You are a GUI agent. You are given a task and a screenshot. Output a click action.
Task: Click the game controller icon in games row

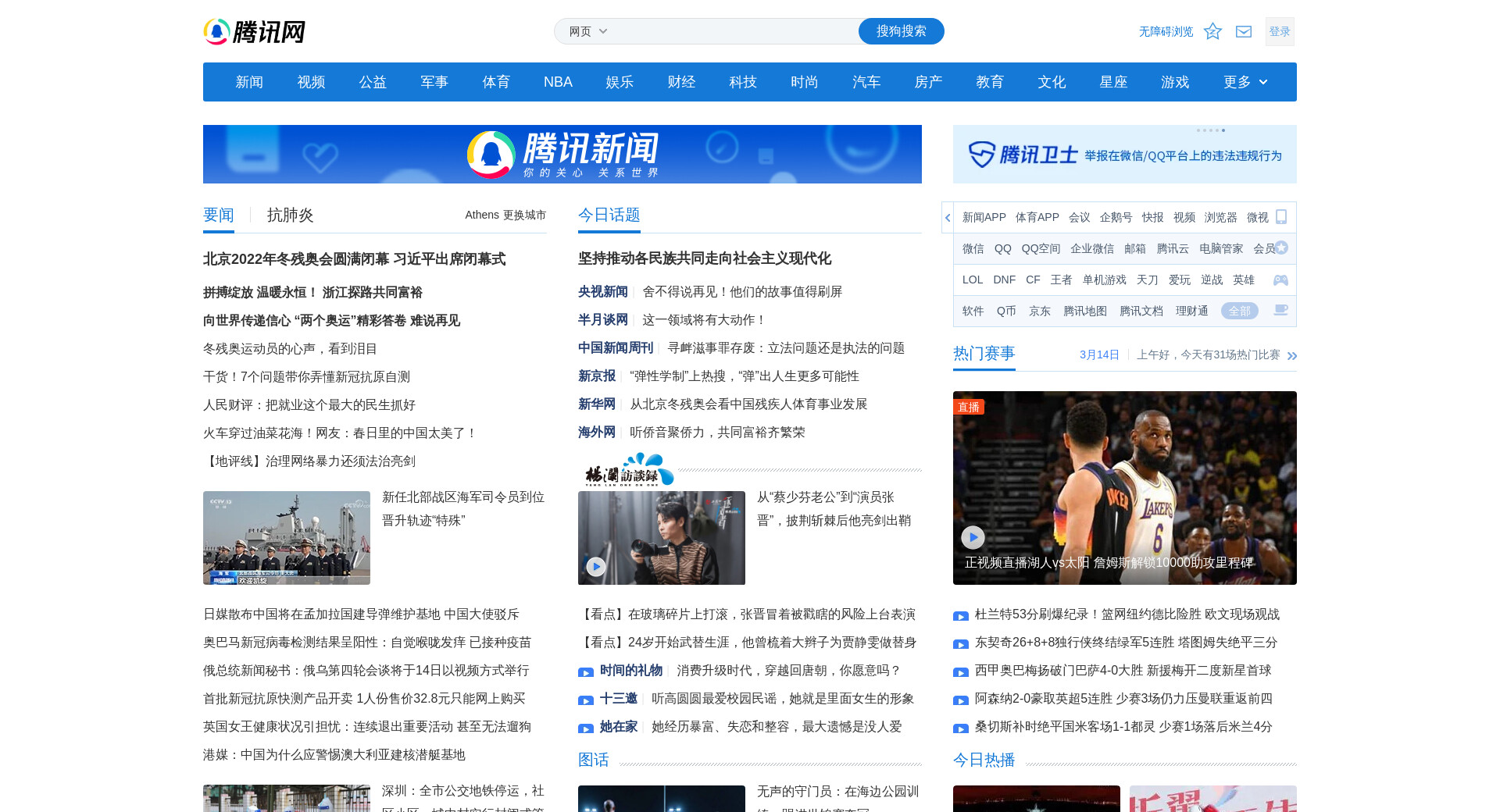tap(1280, 280)
